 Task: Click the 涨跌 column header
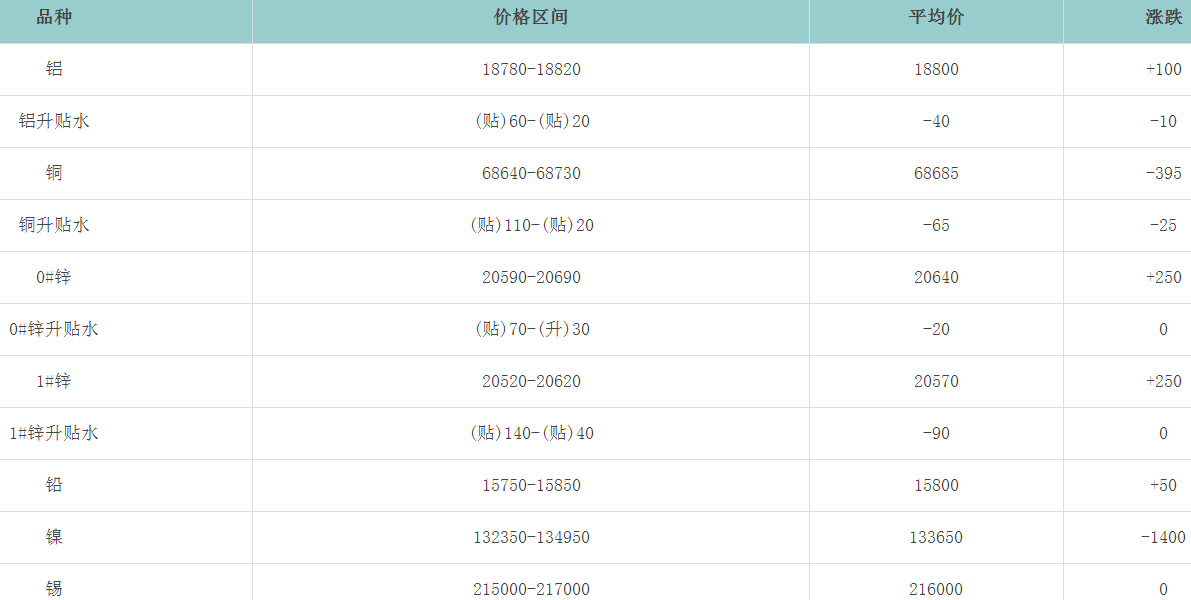[1163, 18]
